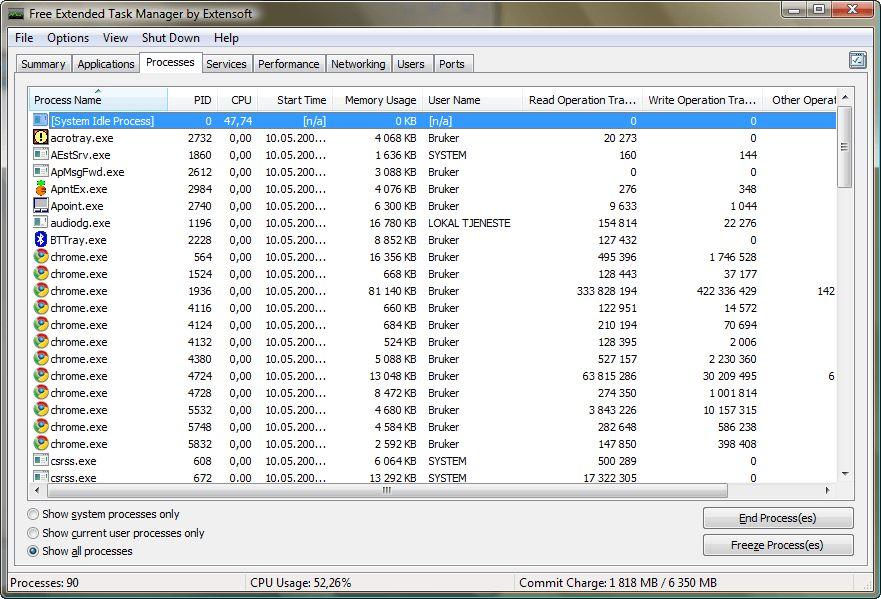Open the Shut Down menu
Image resolution: width=881 pixels, height=599 pixels.
click(x=170, y=38)
